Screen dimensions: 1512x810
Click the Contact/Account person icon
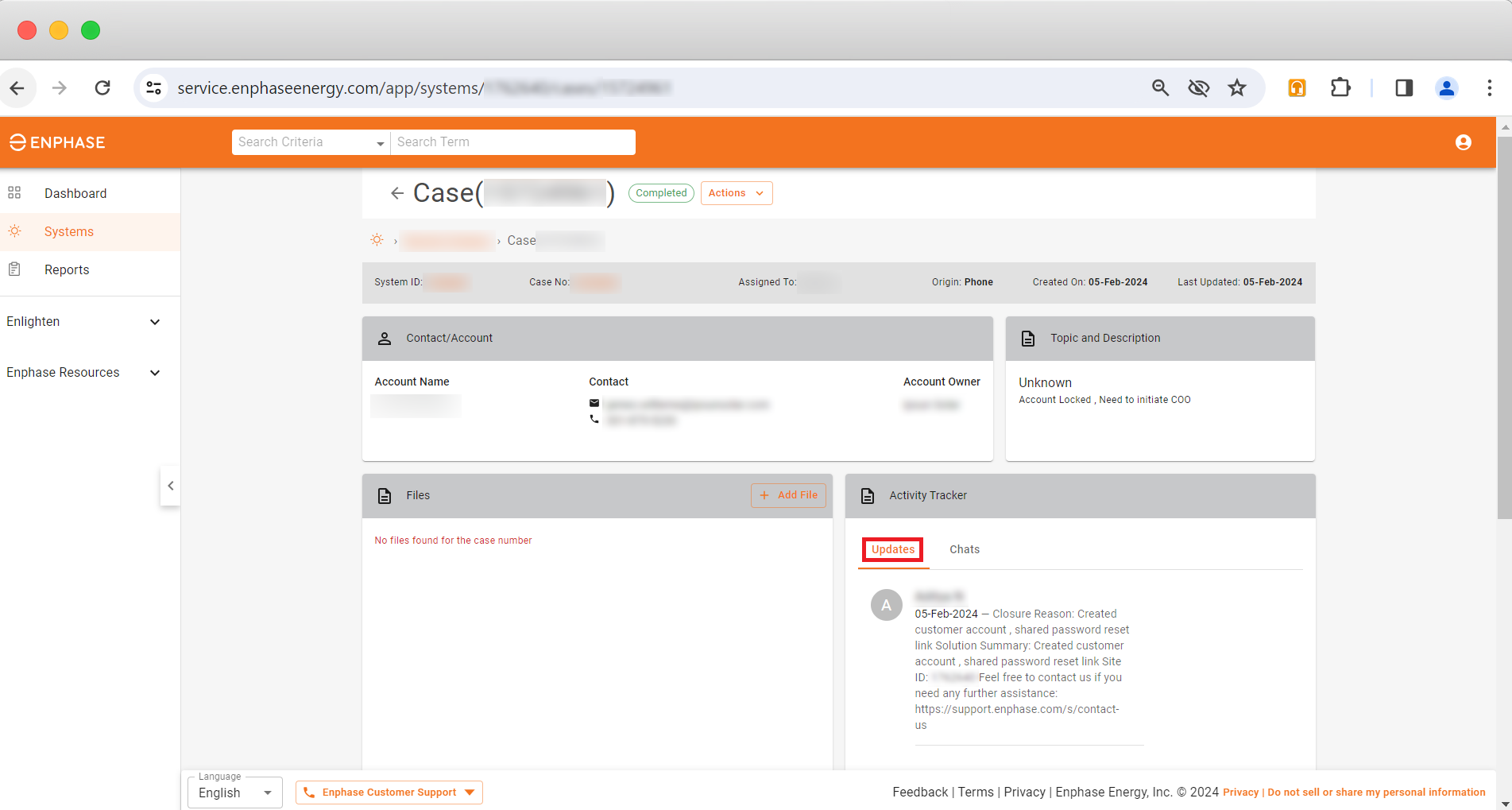coord(385,338)
